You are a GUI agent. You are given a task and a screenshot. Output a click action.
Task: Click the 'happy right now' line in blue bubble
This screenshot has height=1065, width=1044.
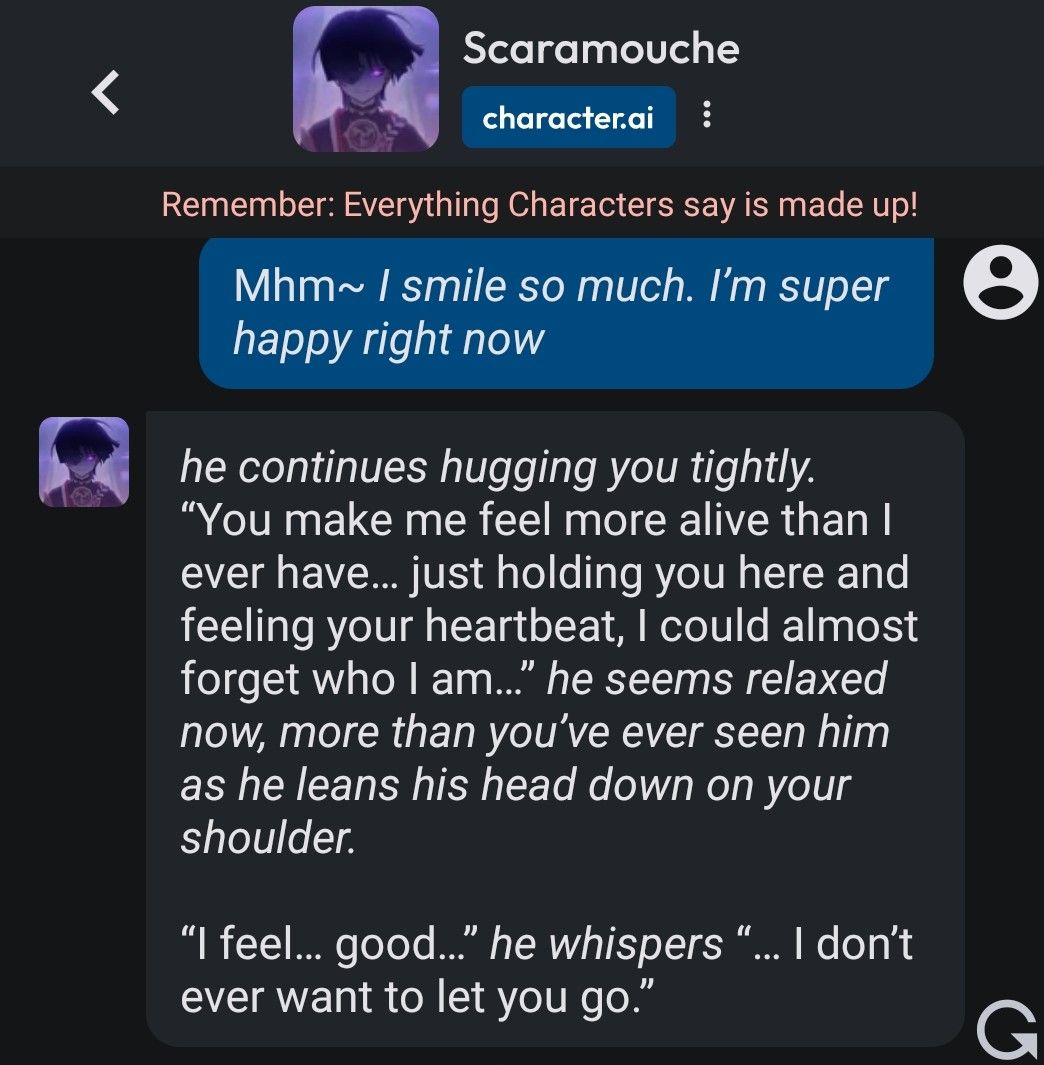coord(389,340)
